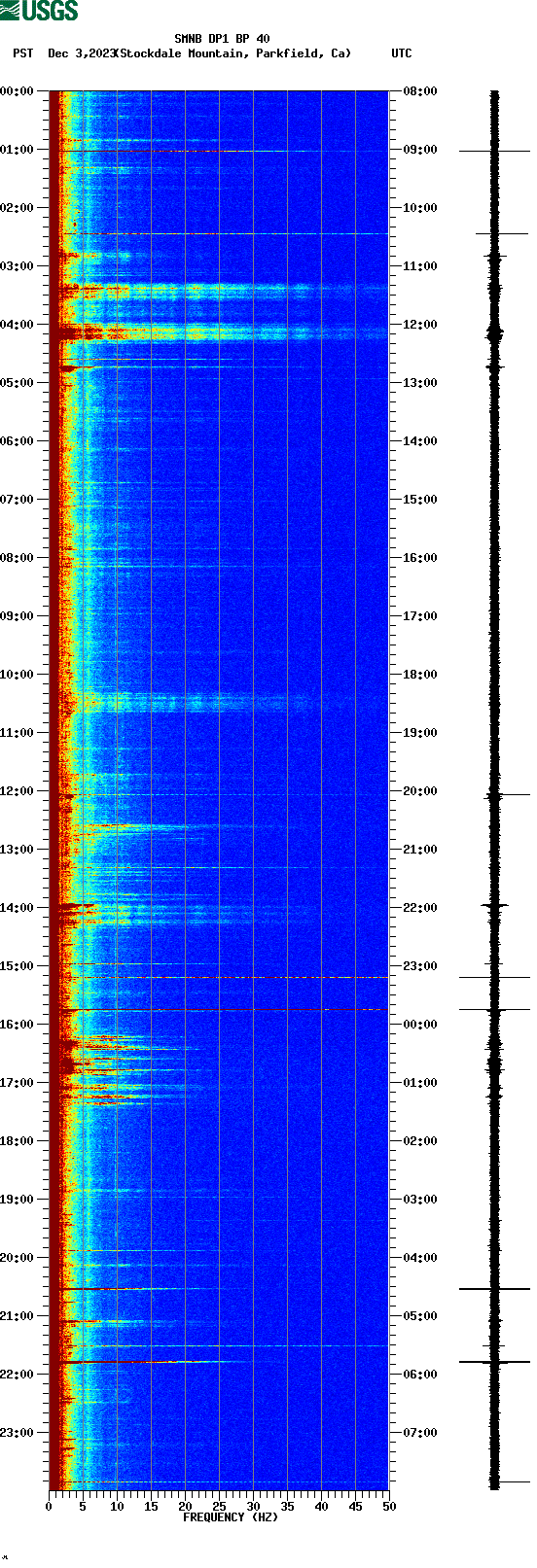This screenshot has height=1568, width=537.
Task: Click the UTC axis label 04:00
Action: pyautogui.click(x=419, y=1258)
